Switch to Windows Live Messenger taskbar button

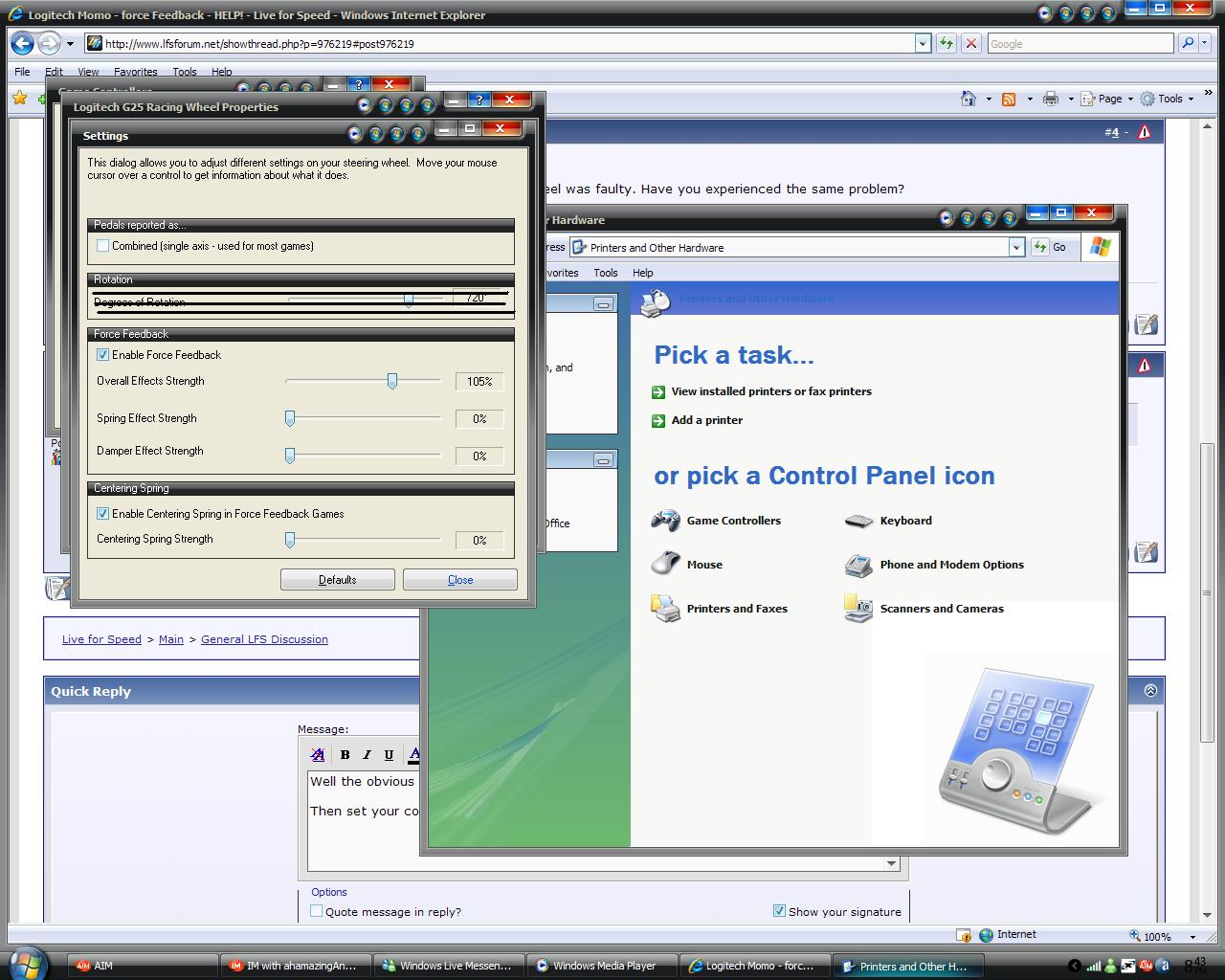click(x=449, y=966)
